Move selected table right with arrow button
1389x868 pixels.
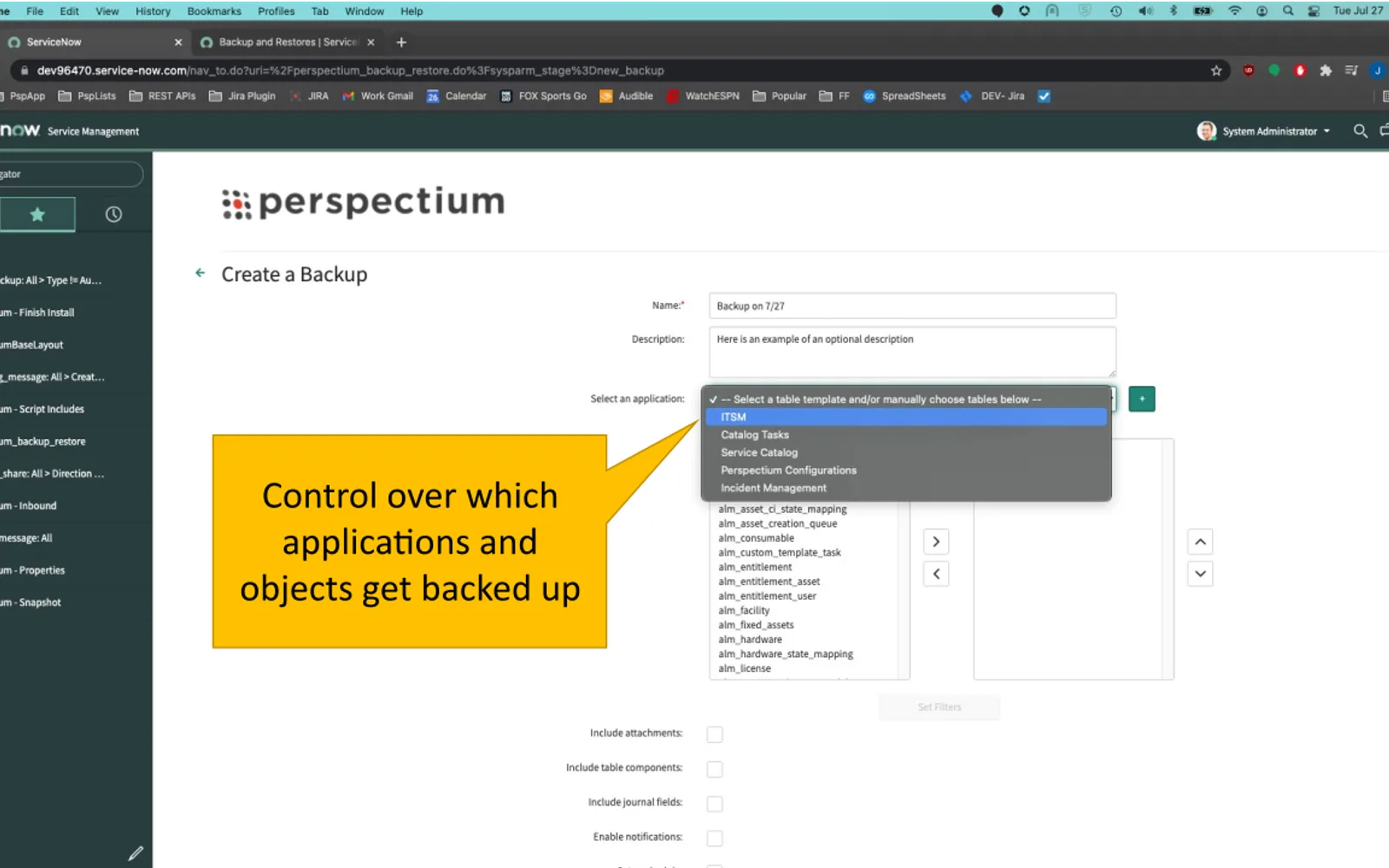click(936, 542)
